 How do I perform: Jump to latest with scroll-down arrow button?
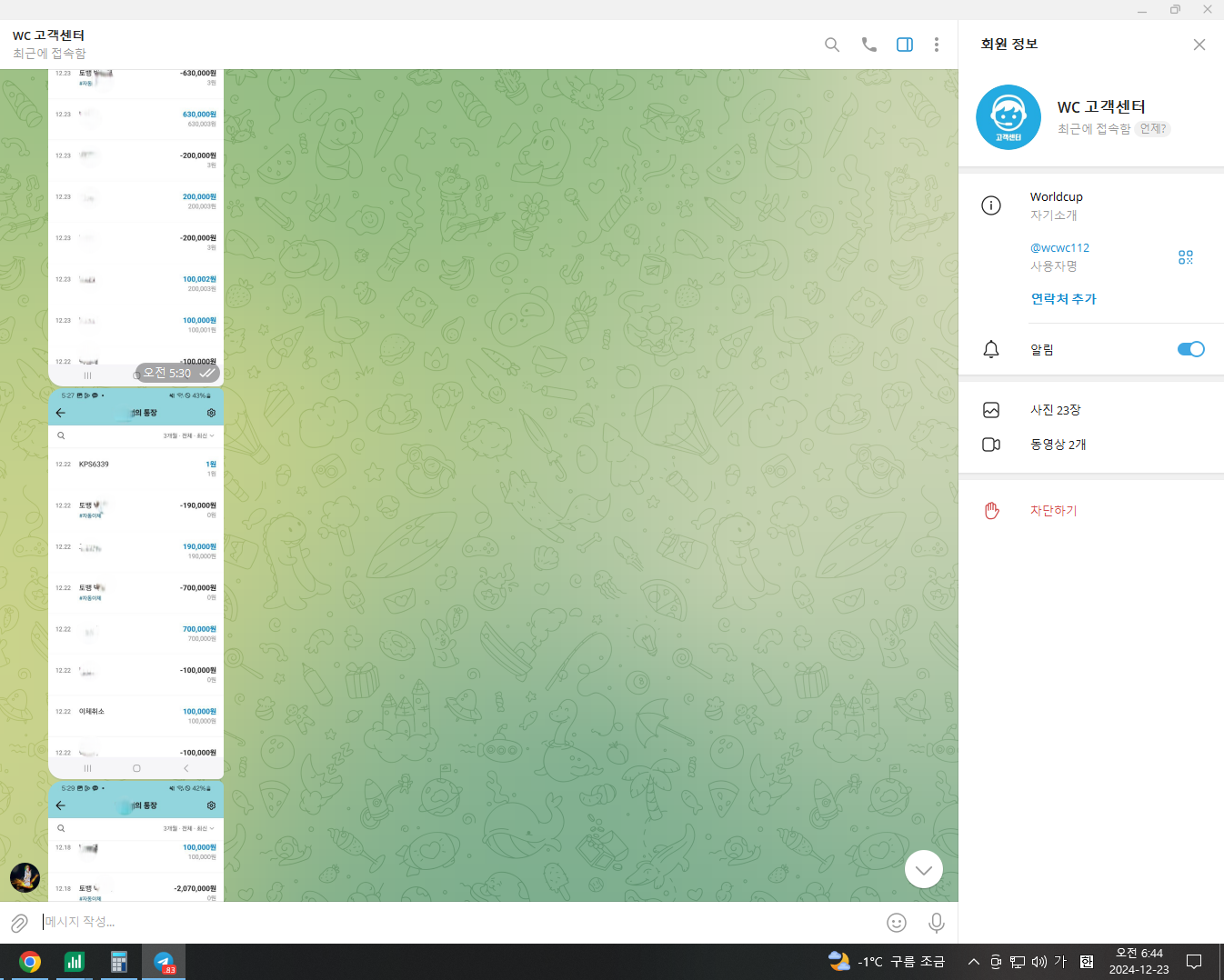click(x=923, y=869)
